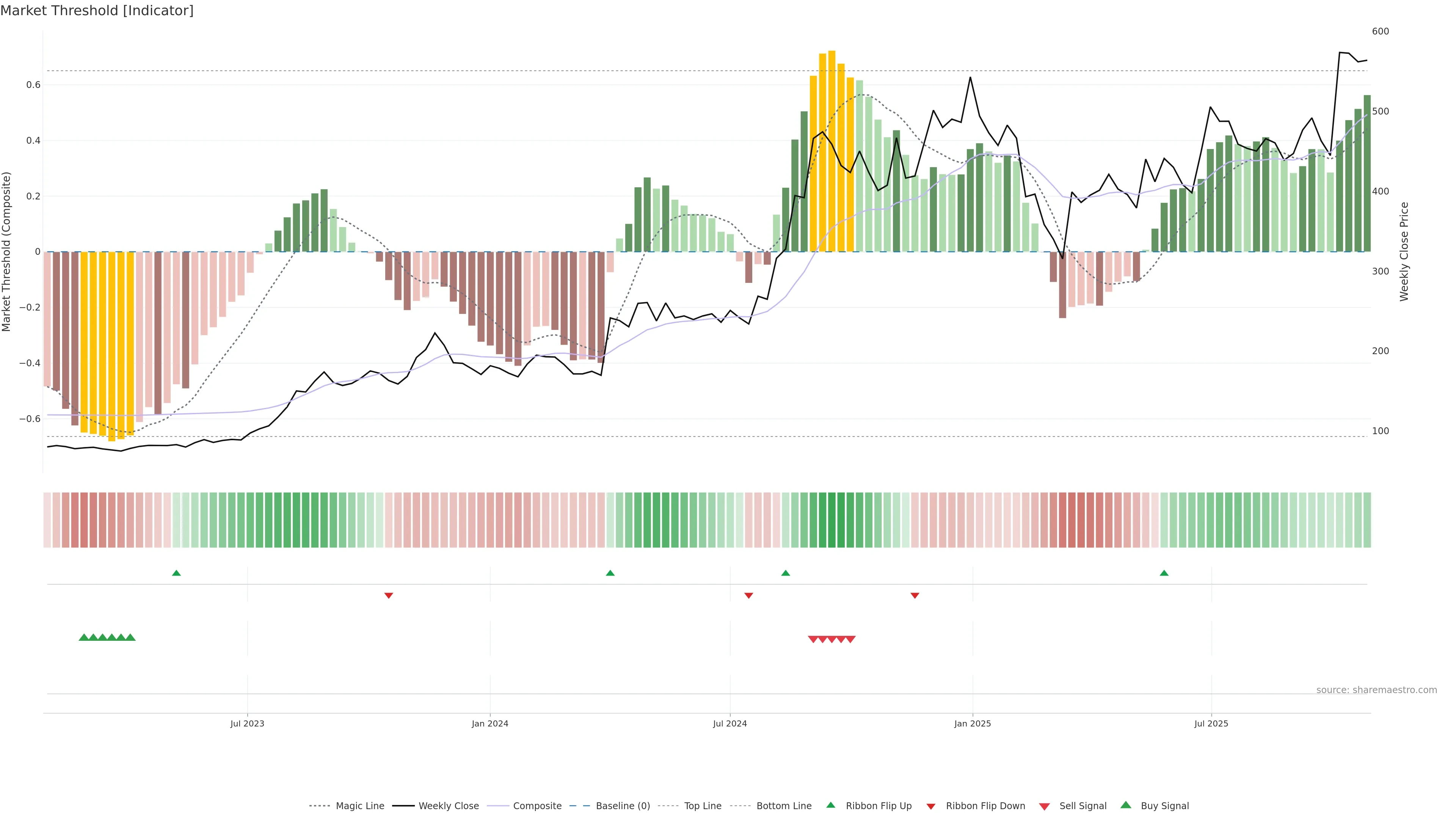Click the rightmost green flip-up marker
The width and height of the screenshot is (1456, 819).
[x=1164, y=573]
